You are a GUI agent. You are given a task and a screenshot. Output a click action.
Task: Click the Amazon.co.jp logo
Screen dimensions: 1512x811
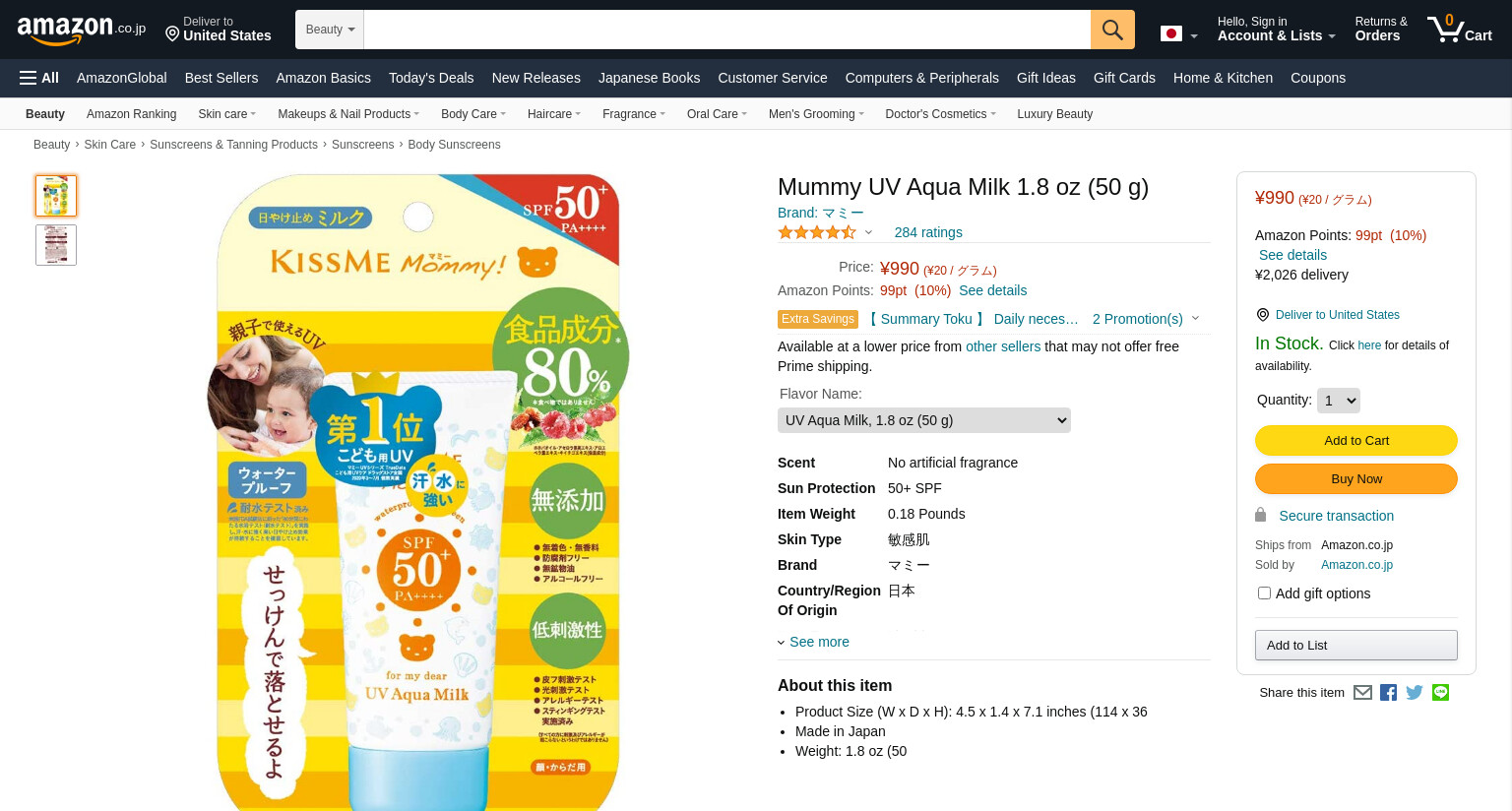[x=82, y=31]
